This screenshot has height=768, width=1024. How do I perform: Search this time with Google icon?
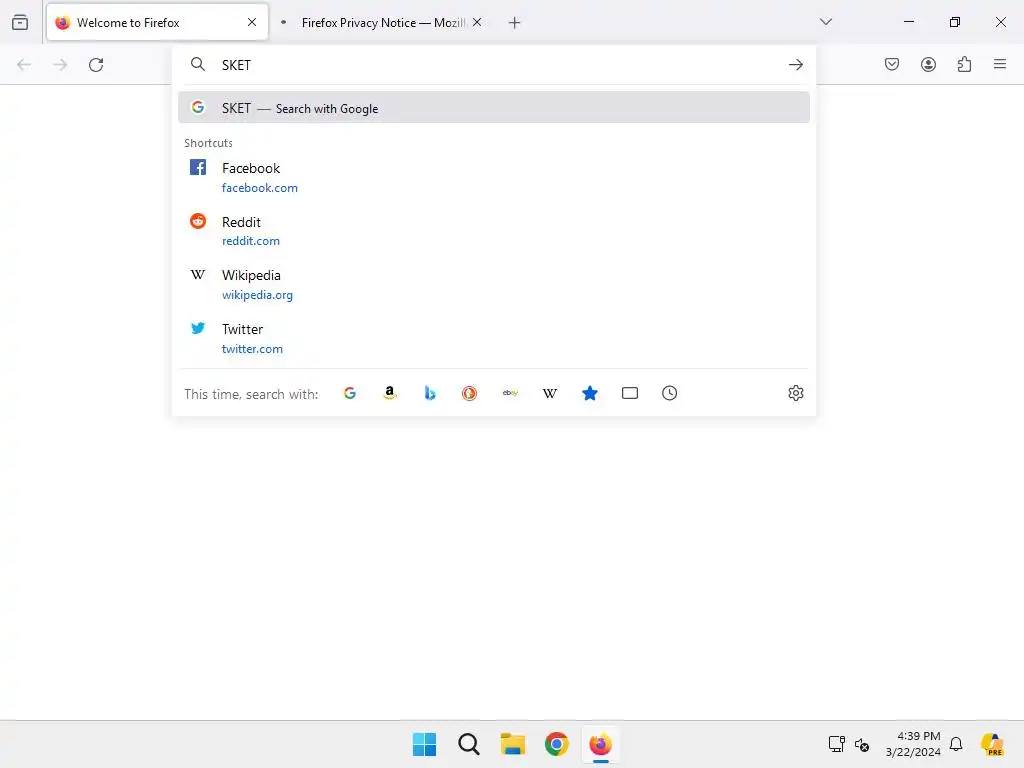[x=350, y=393]
